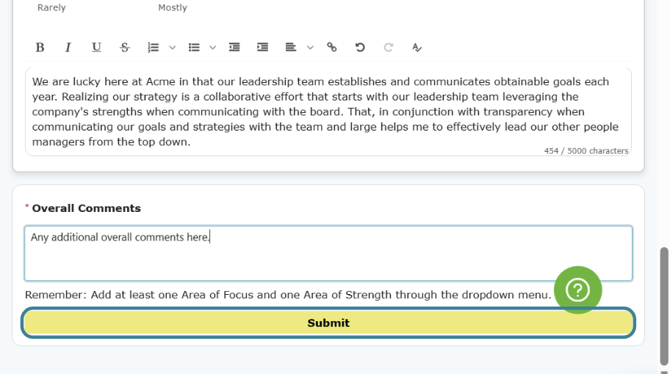Apply strikethrough formatting
Image resolution: width=670 pixels, height=374 pixels.
124,47
